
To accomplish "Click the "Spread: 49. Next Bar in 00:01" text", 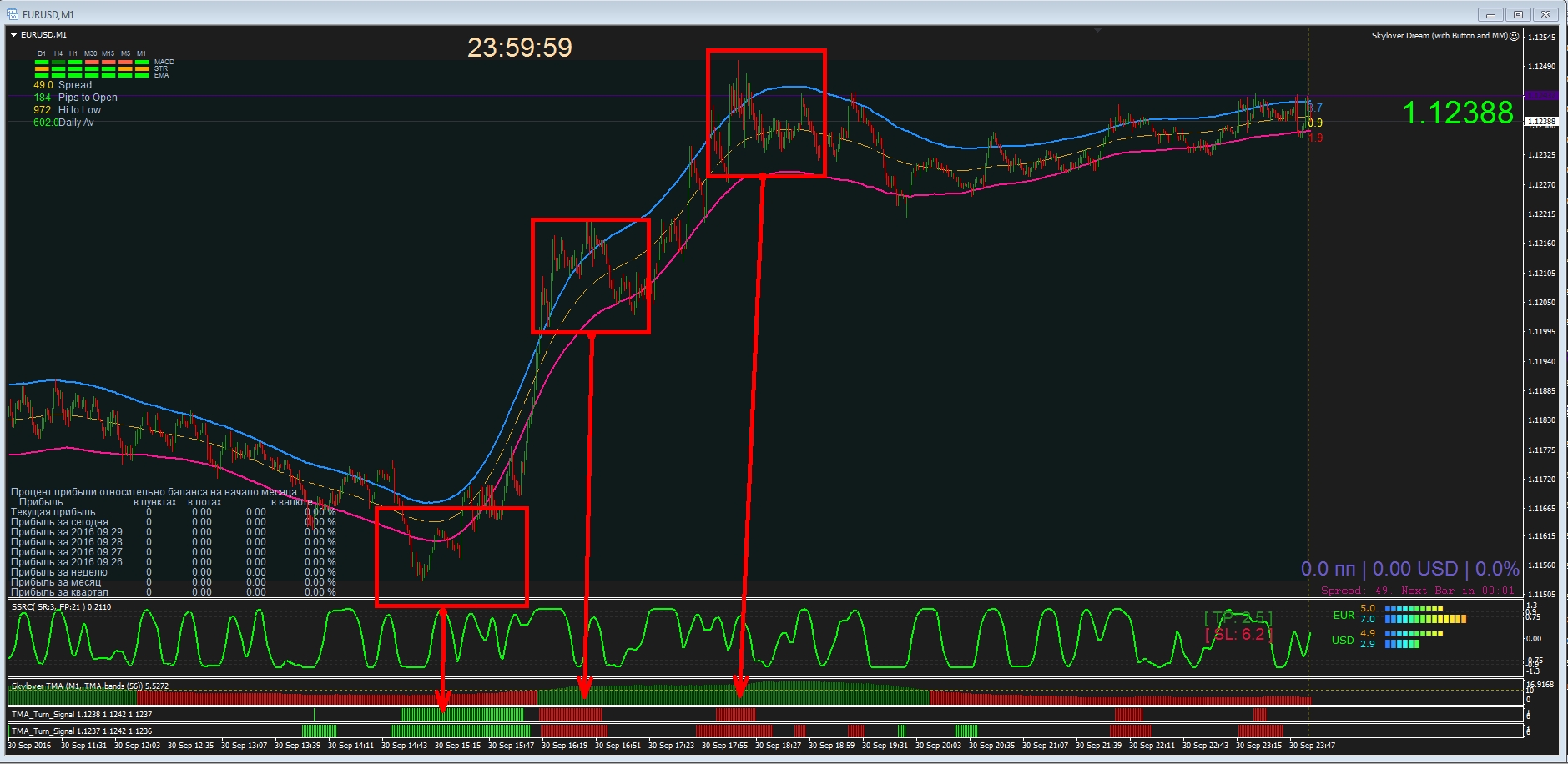I will point(1418,591).
